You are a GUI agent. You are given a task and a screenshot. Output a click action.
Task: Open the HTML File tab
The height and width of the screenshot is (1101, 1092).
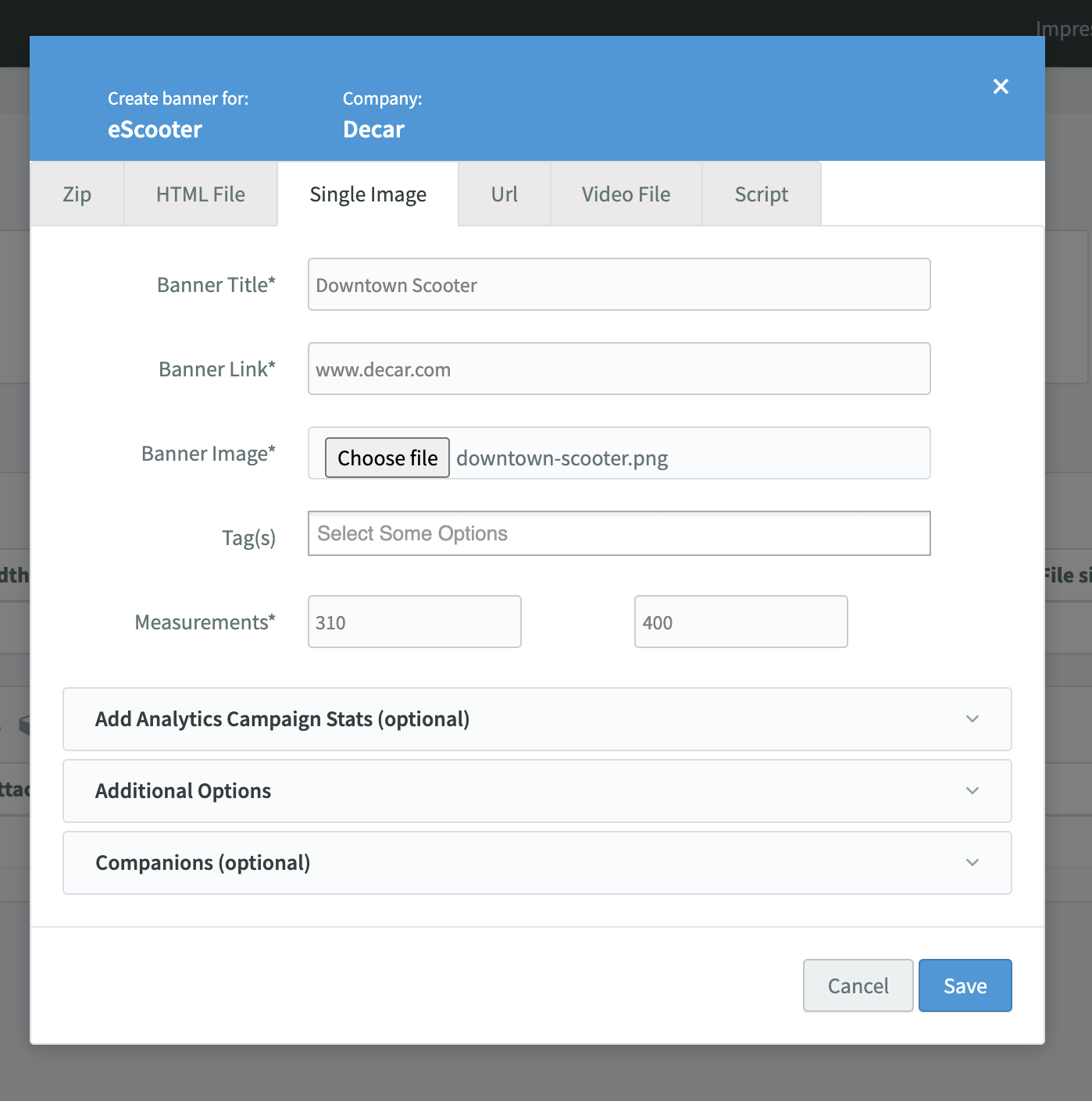(201, 194)
